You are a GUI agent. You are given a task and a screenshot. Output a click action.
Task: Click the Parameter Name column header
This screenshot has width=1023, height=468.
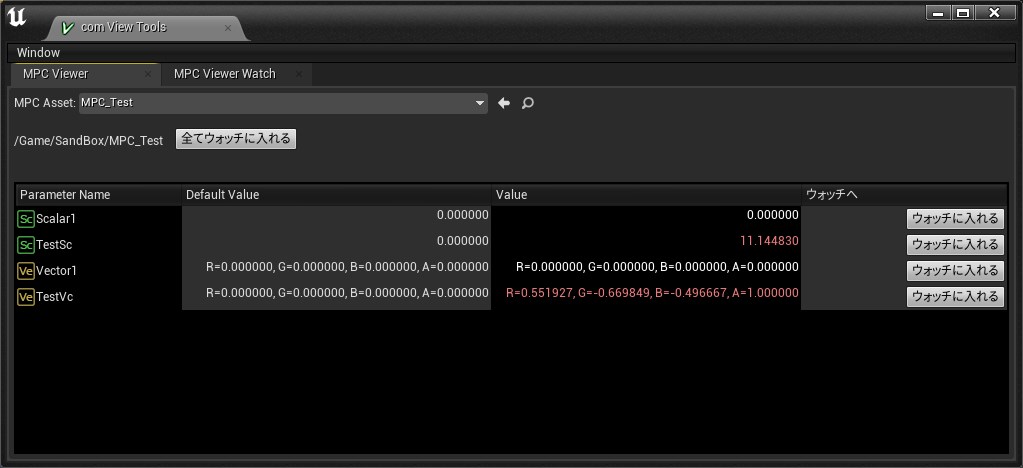click(65, 195)
